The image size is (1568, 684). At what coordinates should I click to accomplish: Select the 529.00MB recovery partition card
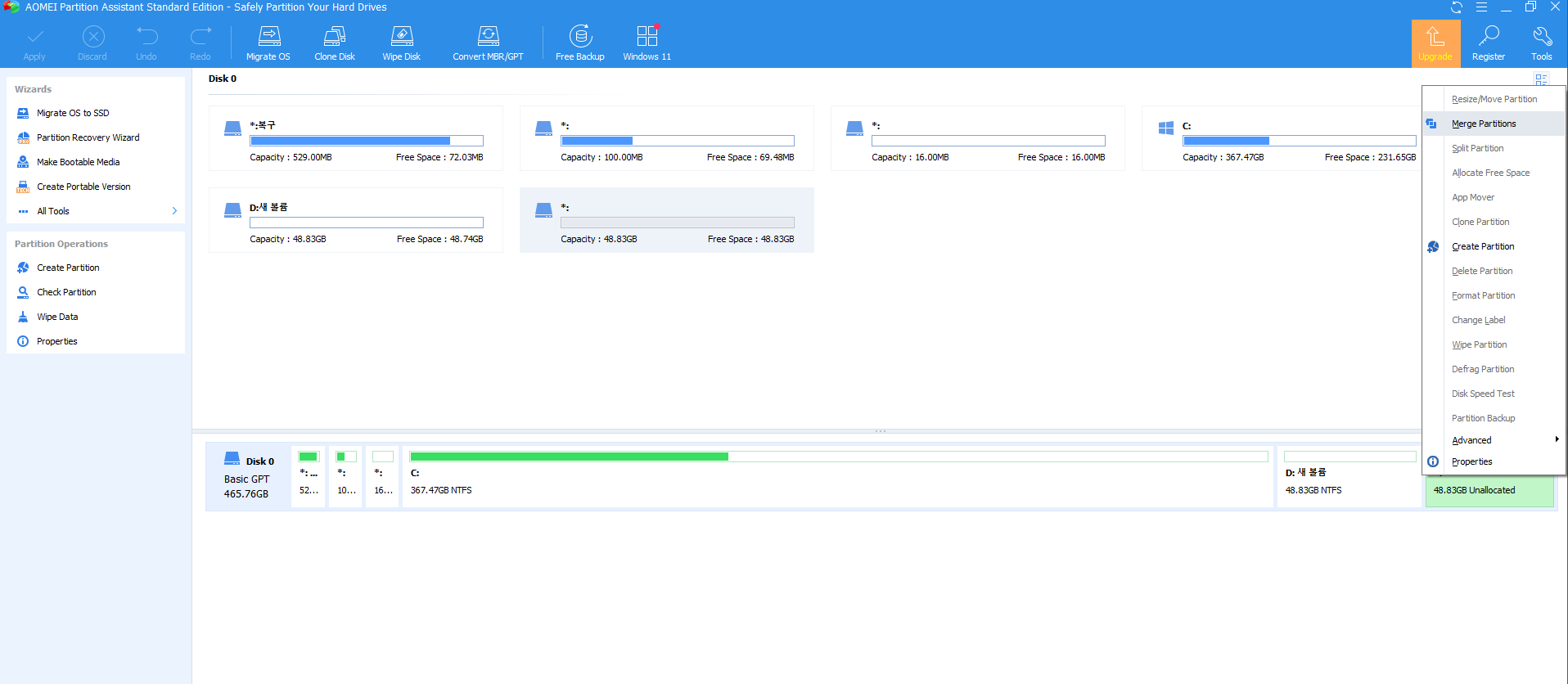click(356, 138)
